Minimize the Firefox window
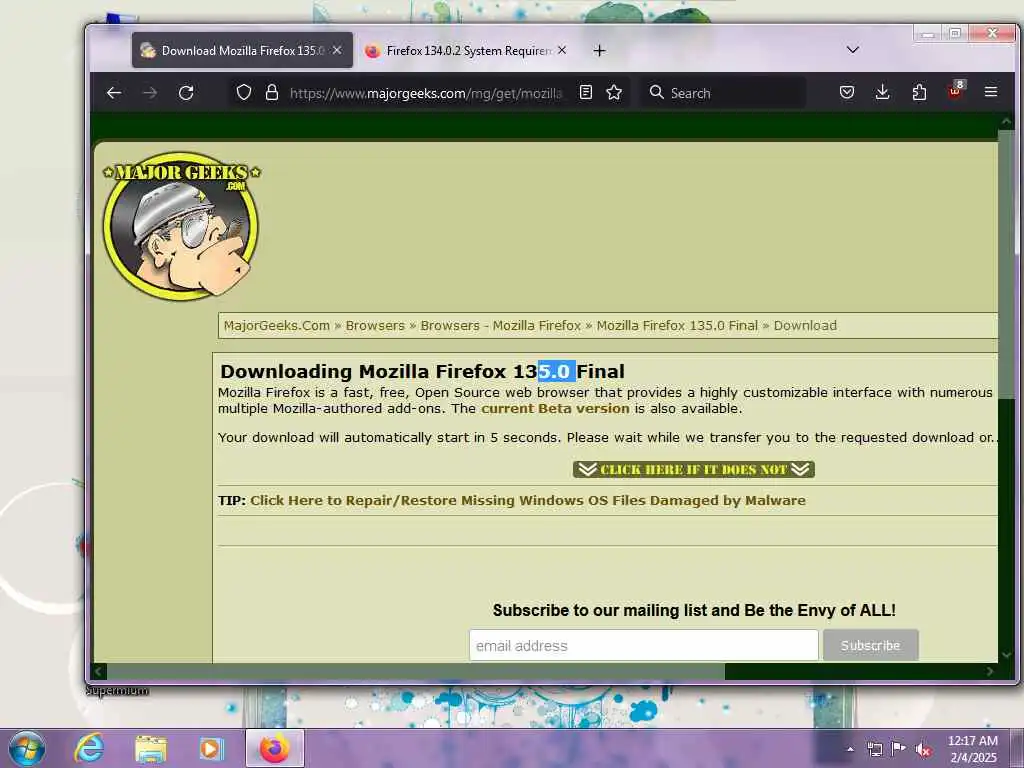 click(x=927, y=33)
